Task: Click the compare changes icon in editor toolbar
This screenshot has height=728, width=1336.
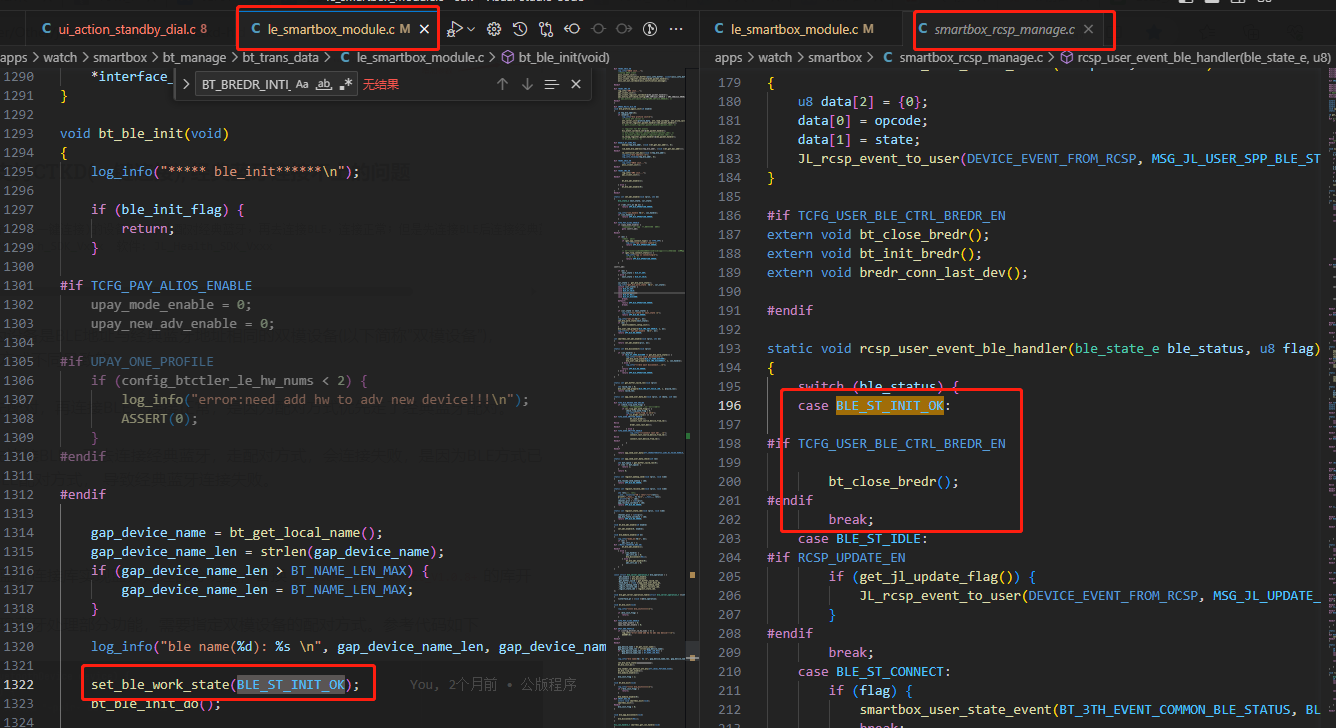Action: tap(546, 29)
